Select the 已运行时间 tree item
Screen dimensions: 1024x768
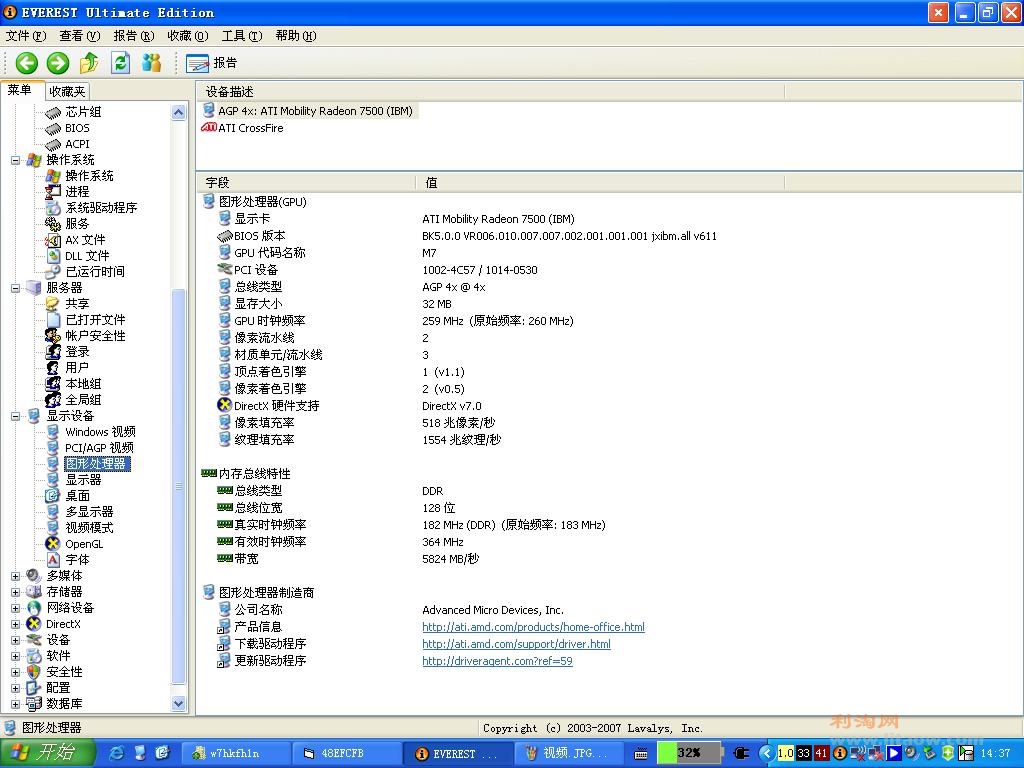(x=95, y=272)
